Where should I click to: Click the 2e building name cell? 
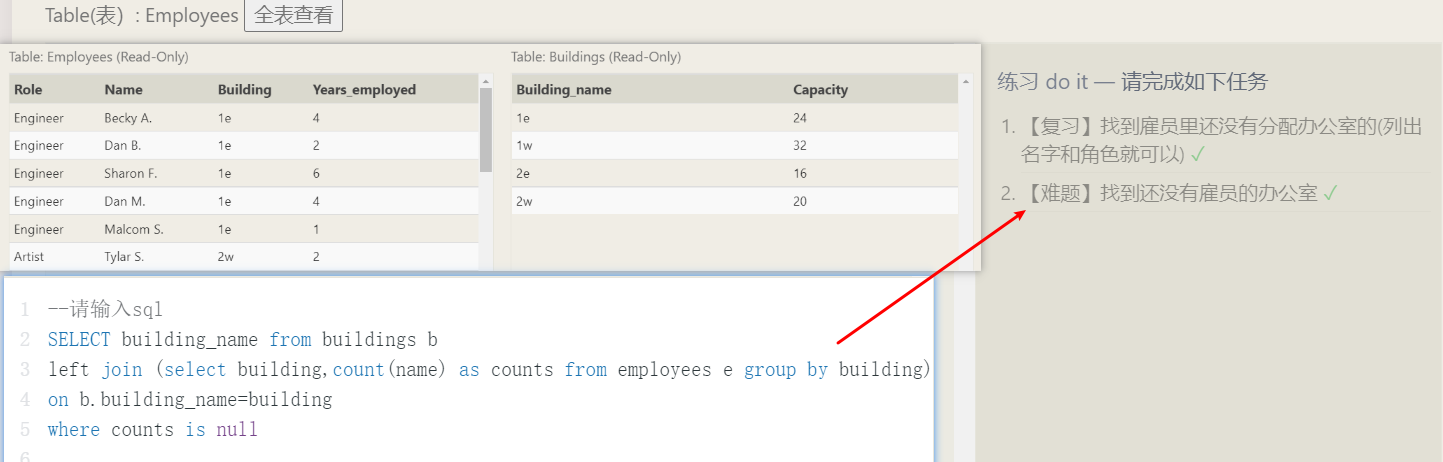pos(523,174)
